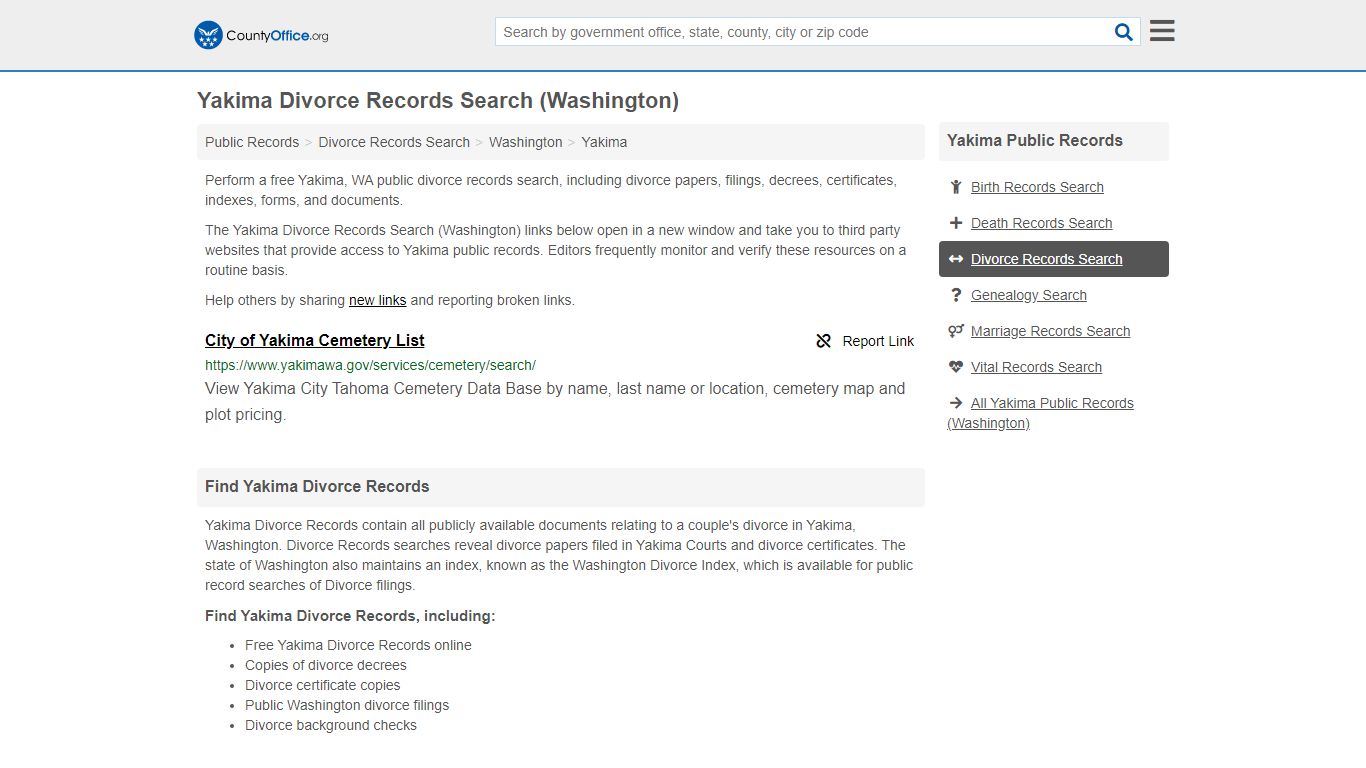This screenshot has height=768, width=1366.
Task: Select Divorce Records Search sidebar item
Action: pos(1054,259)
